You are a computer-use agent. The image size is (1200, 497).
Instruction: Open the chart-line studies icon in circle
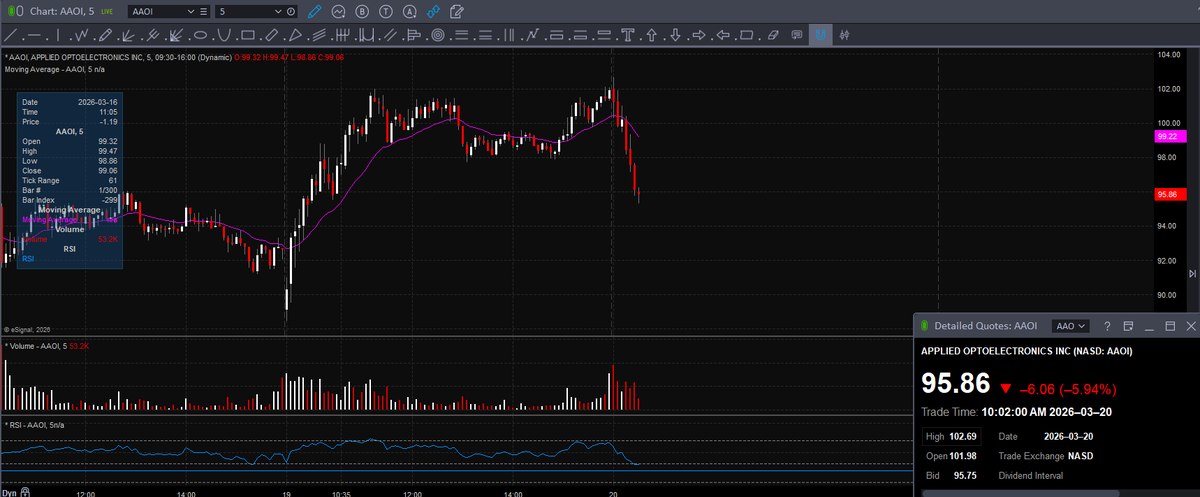click(x=338, y=11)
